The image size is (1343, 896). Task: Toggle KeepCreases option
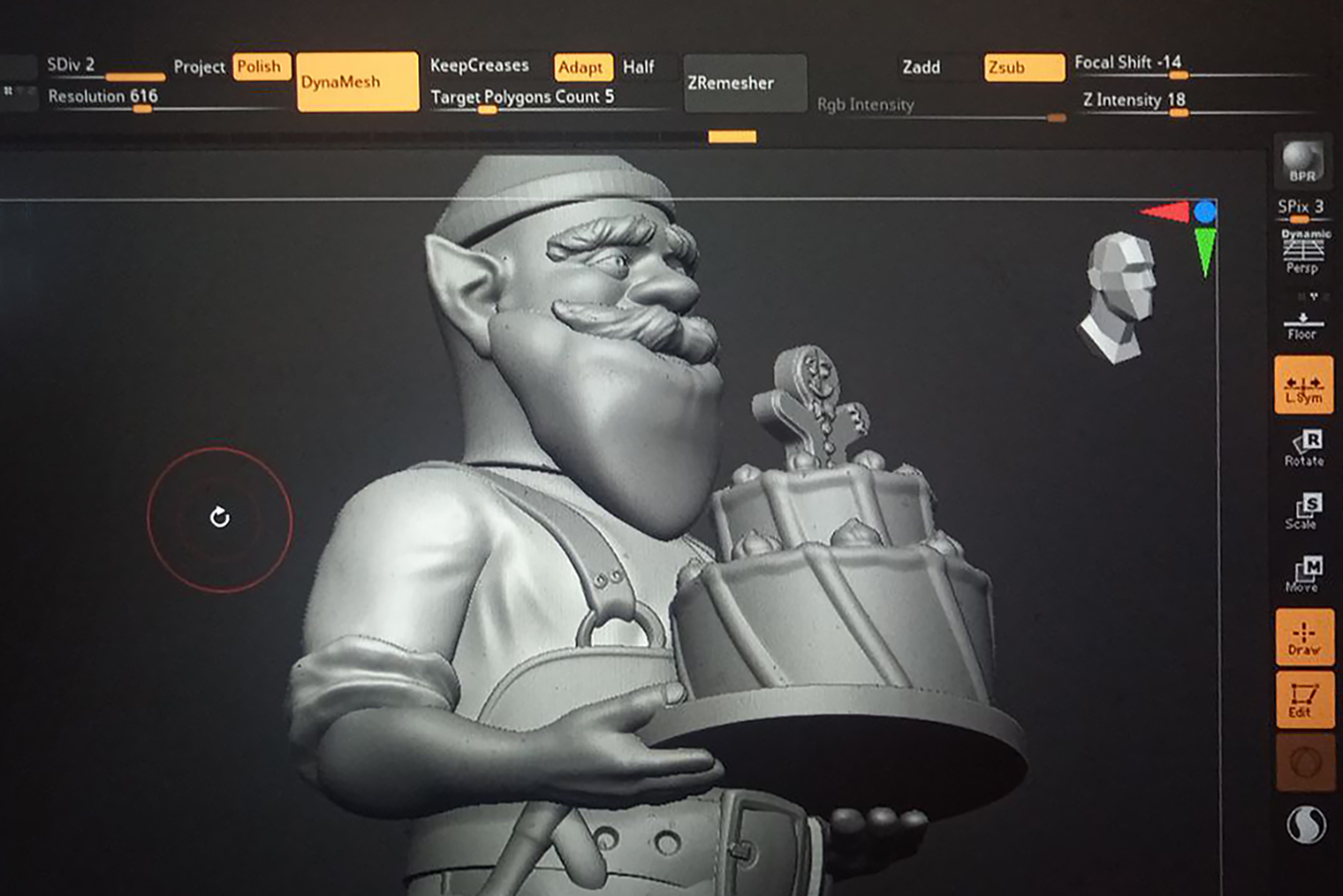pos(480,65)
